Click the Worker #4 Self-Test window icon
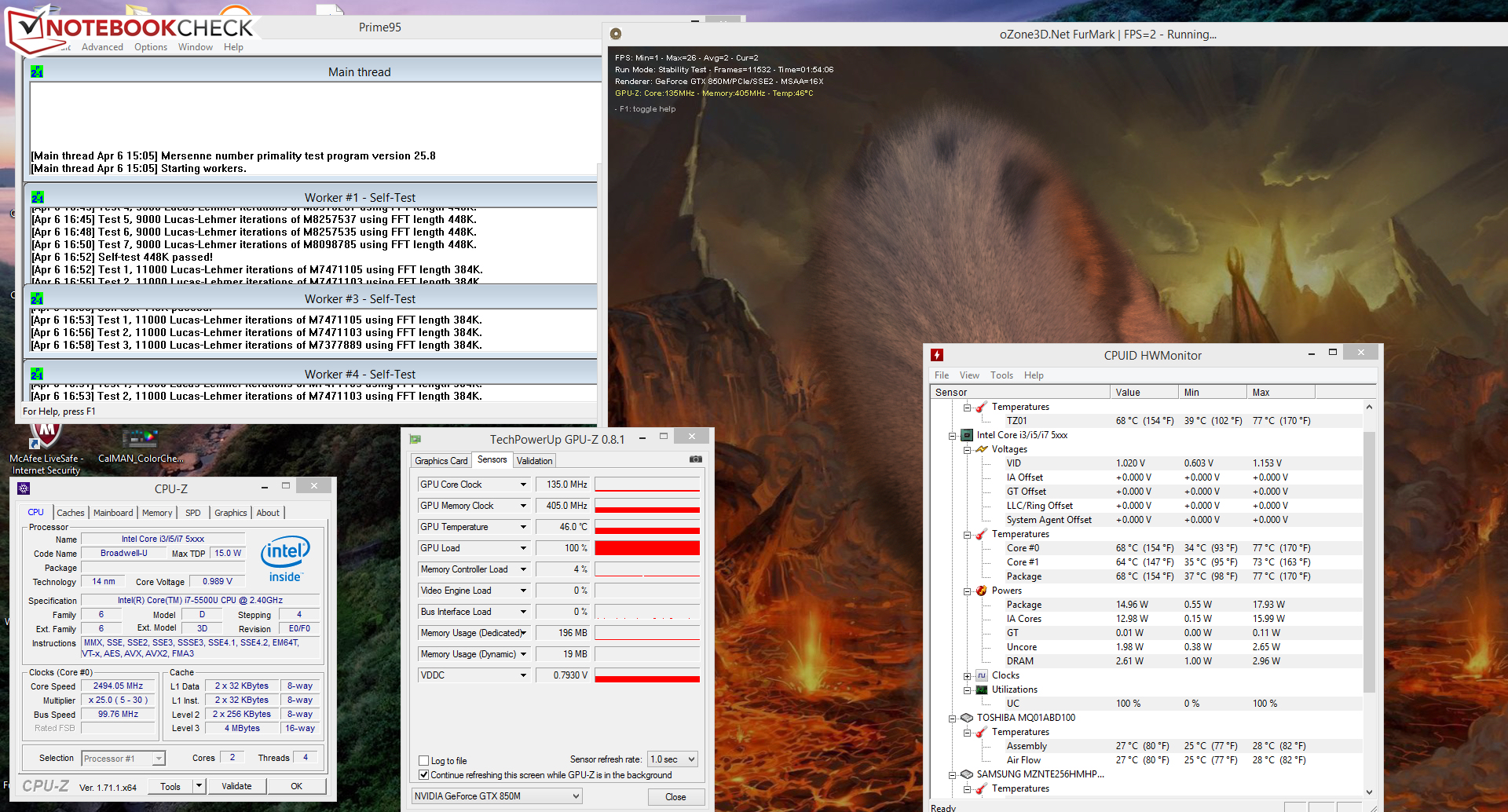 [x=37, y=374]
